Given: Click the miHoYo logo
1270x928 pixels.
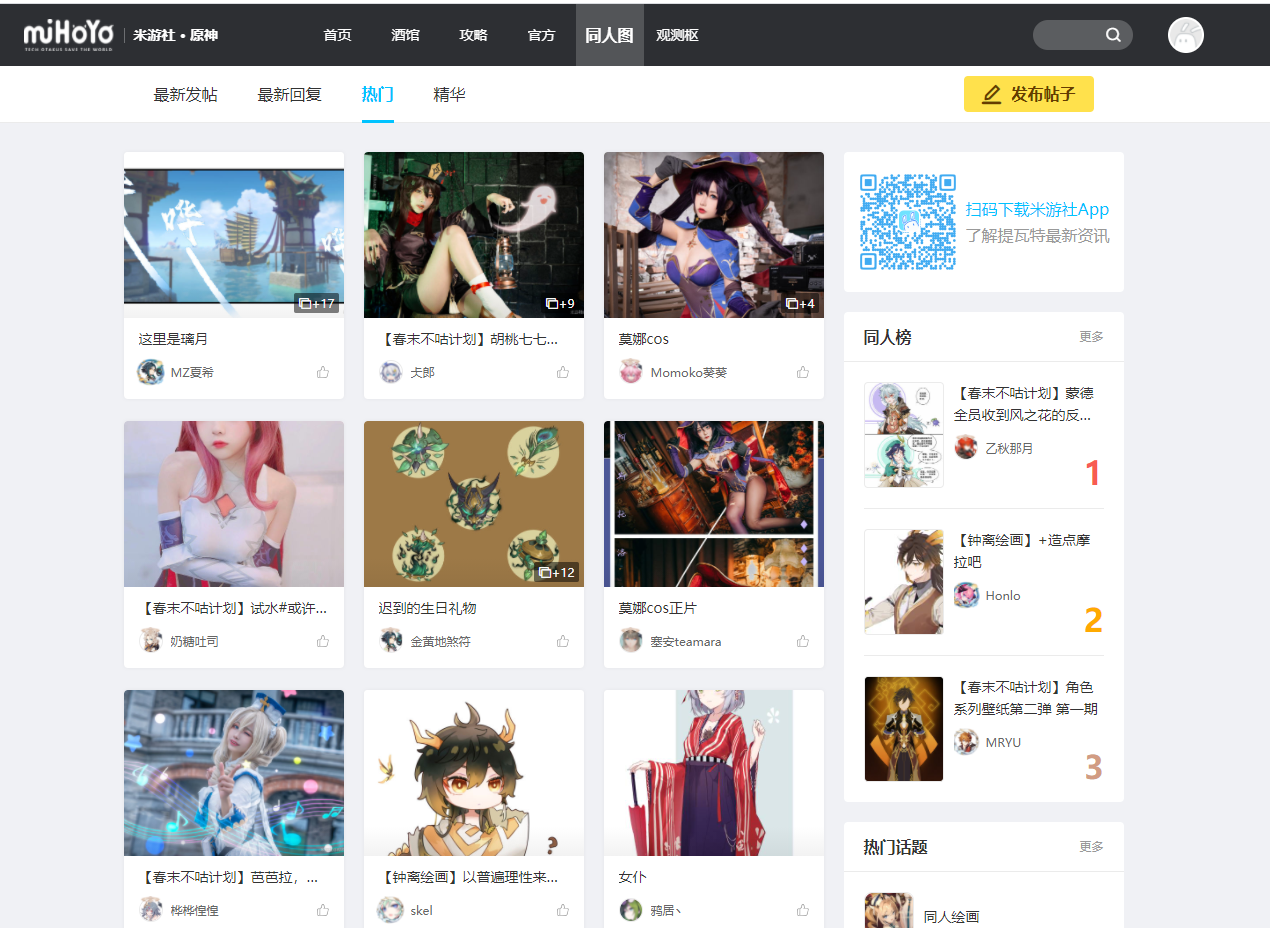Looking at the screenshot, I should click(68, 35).
